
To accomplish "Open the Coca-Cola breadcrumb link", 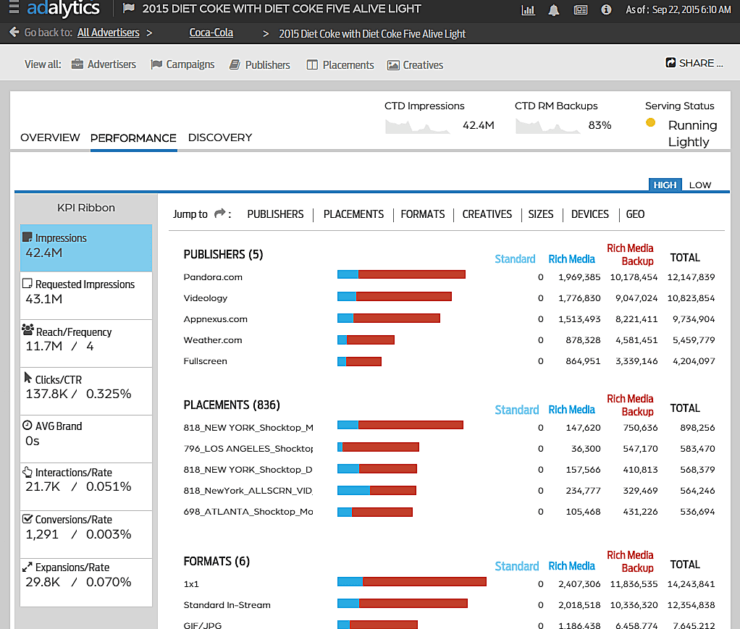I will point(211,33).
